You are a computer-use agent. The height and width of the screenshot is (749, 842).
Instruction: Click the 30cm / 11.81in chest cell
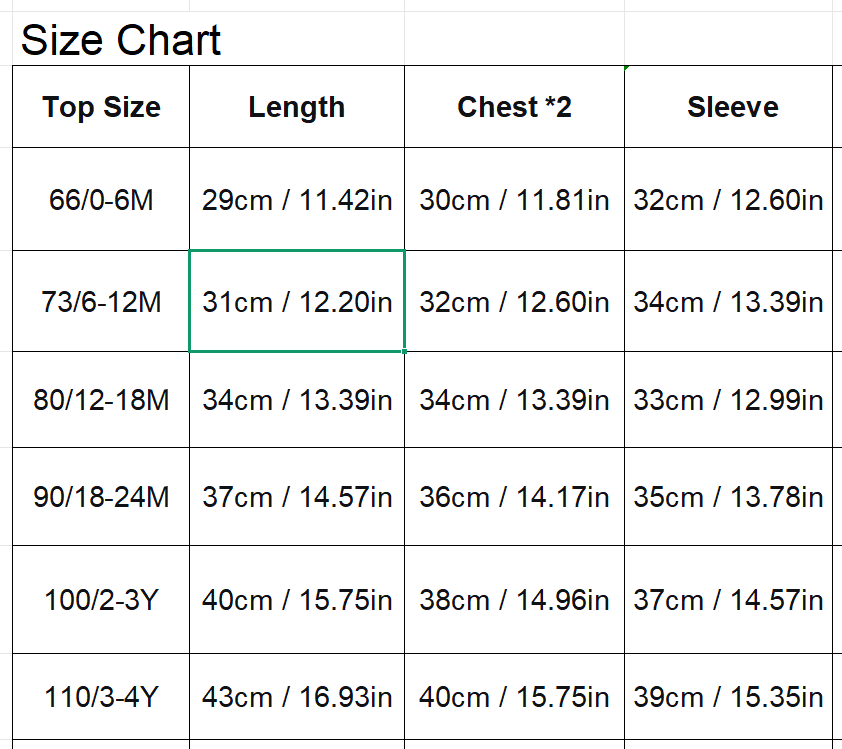tap(514, 200)
